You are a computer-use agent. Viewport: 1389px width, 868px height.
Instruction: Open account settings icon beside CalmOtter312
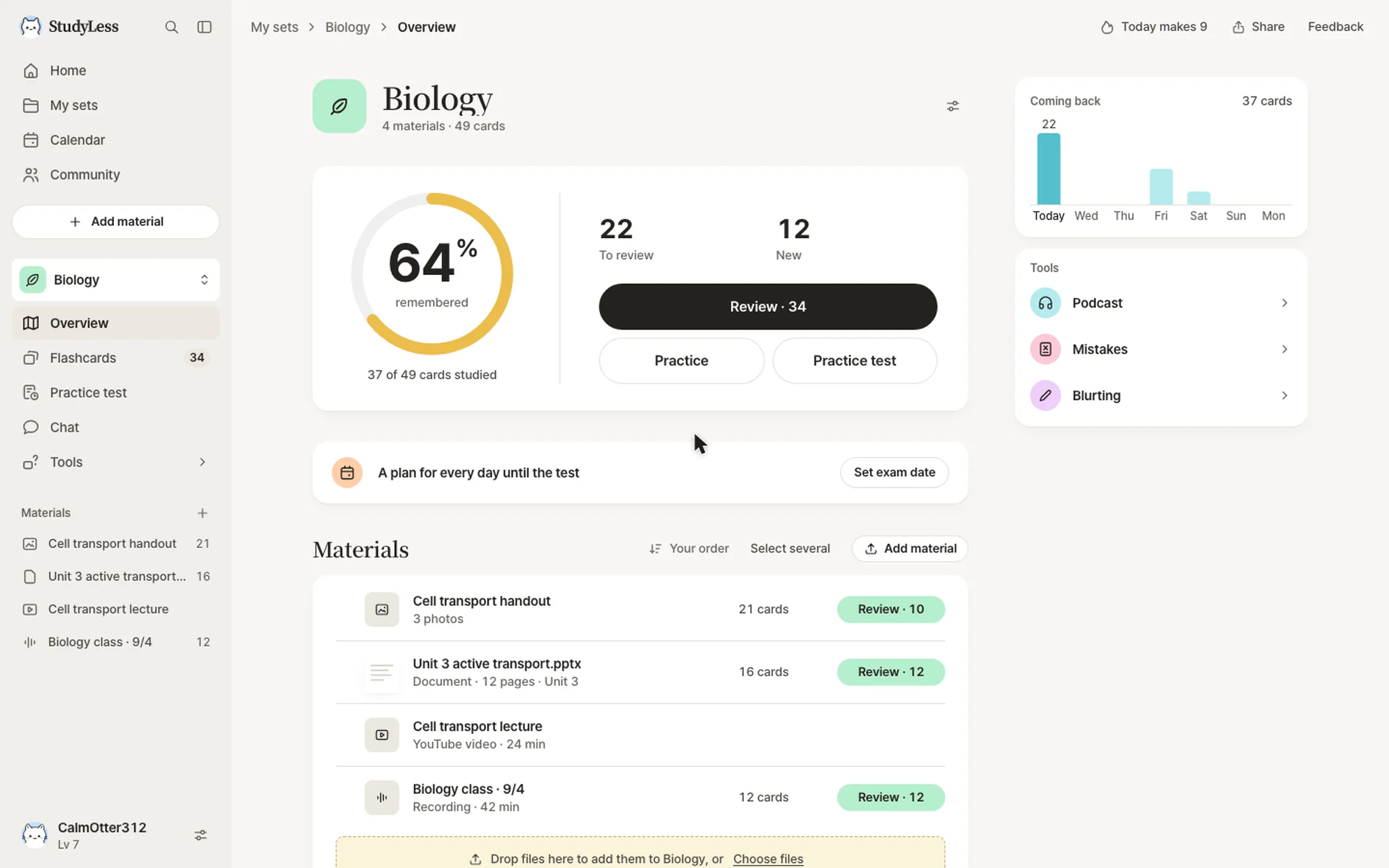(x=200, y=835)
